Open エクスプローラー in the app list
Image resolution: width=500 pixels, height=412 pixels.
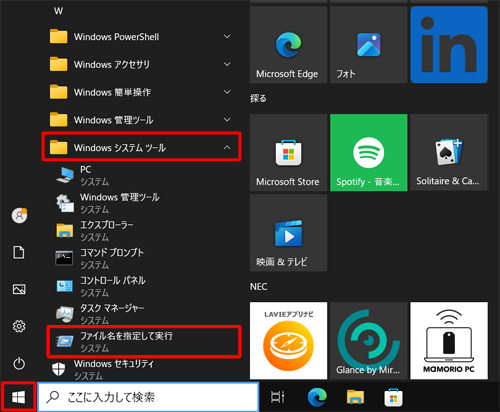click(143, 231)
